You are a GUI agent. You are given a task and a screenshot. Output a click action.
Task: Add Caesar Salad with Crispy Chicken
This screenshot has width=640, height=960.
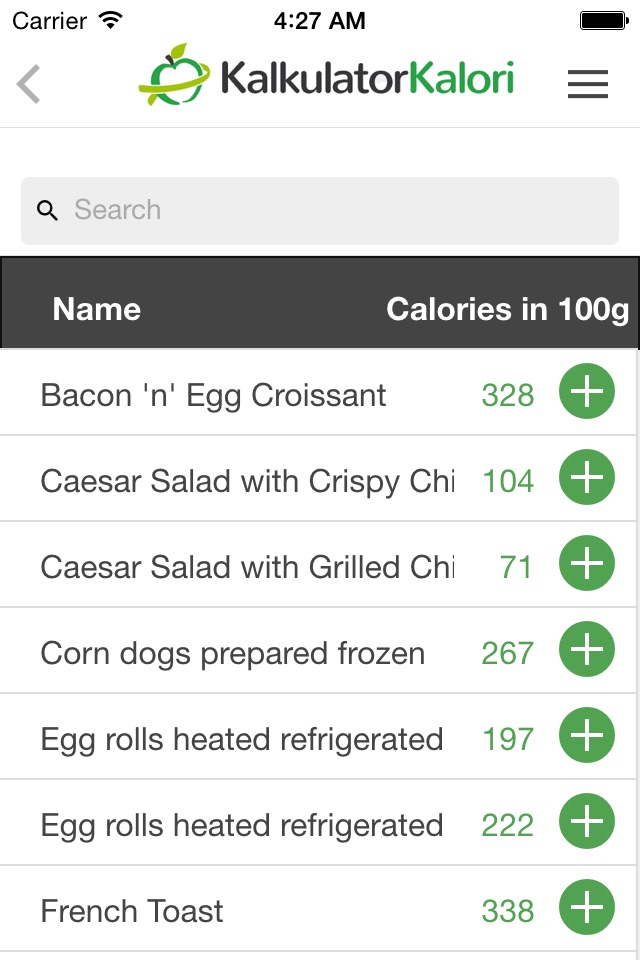(x=587, y=477)
